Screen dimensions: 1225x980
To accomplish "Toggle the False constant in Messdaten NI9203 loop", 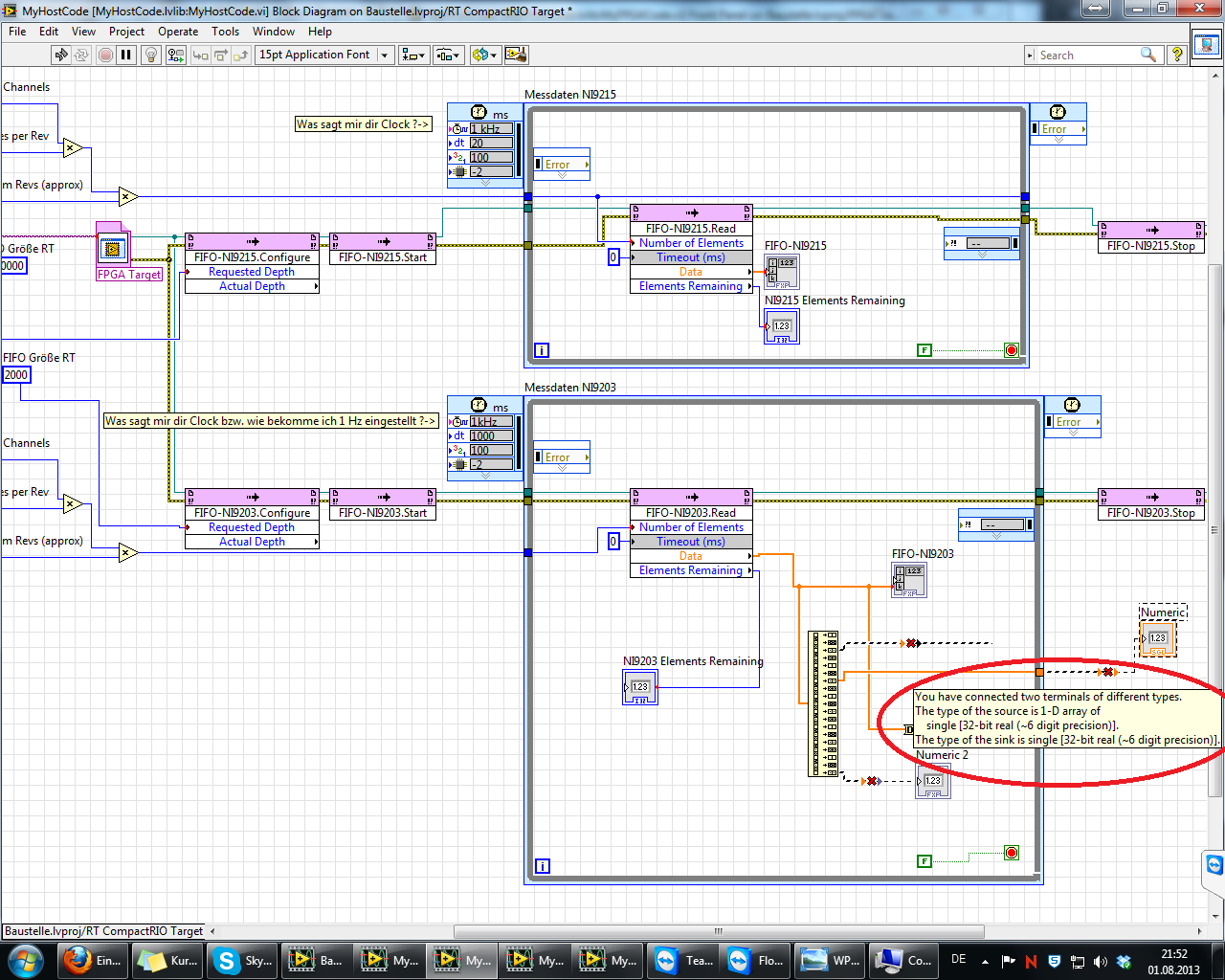I will tap(924, 861).
